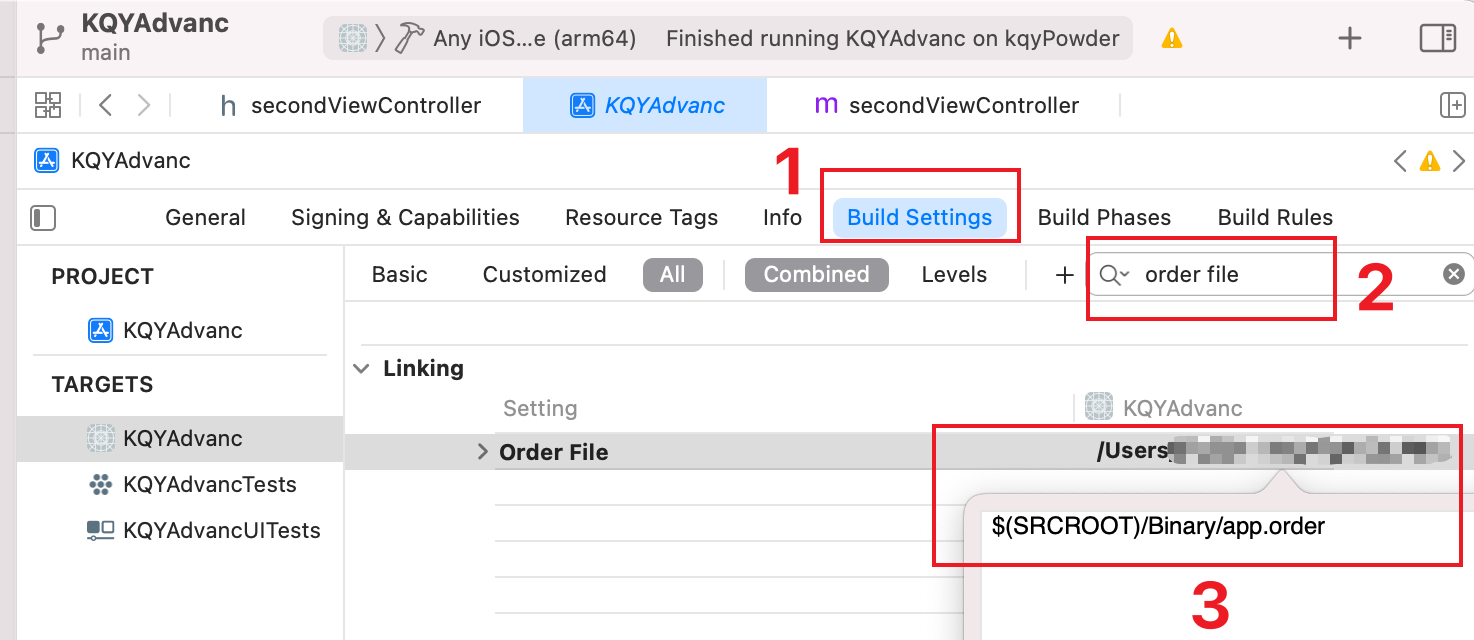Collapse the Linking section
This screenshot has width=1474, height=640.
361,369
